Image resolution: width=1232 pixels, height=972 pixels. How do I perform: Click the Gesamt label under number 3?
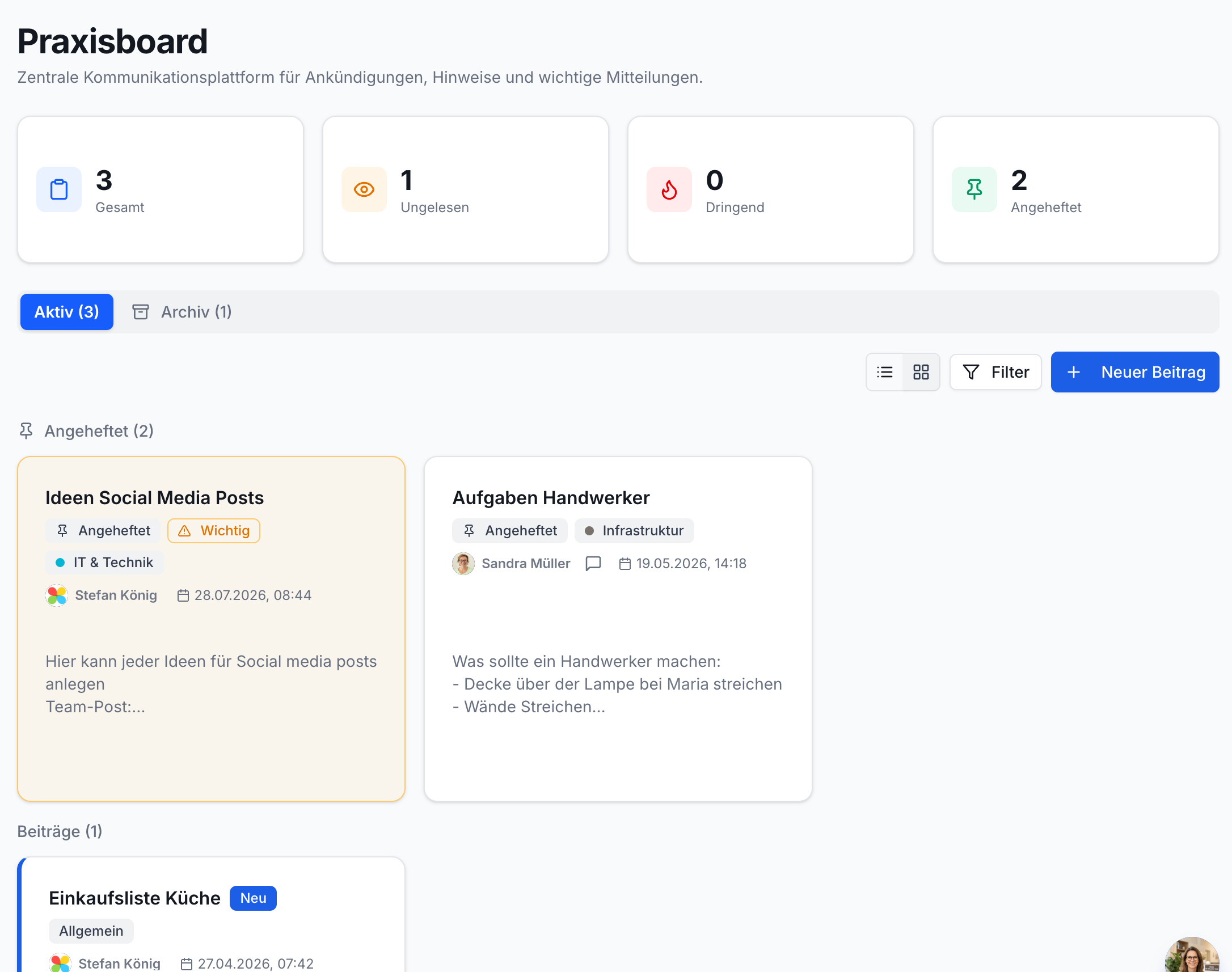tap(120, 208)
